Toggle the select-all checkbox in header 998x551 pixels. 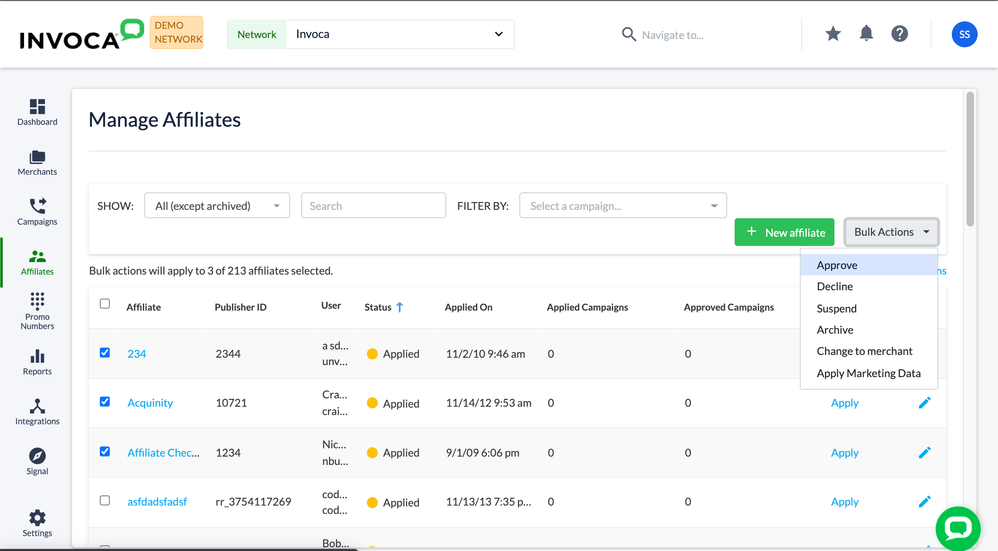[105, 304]
